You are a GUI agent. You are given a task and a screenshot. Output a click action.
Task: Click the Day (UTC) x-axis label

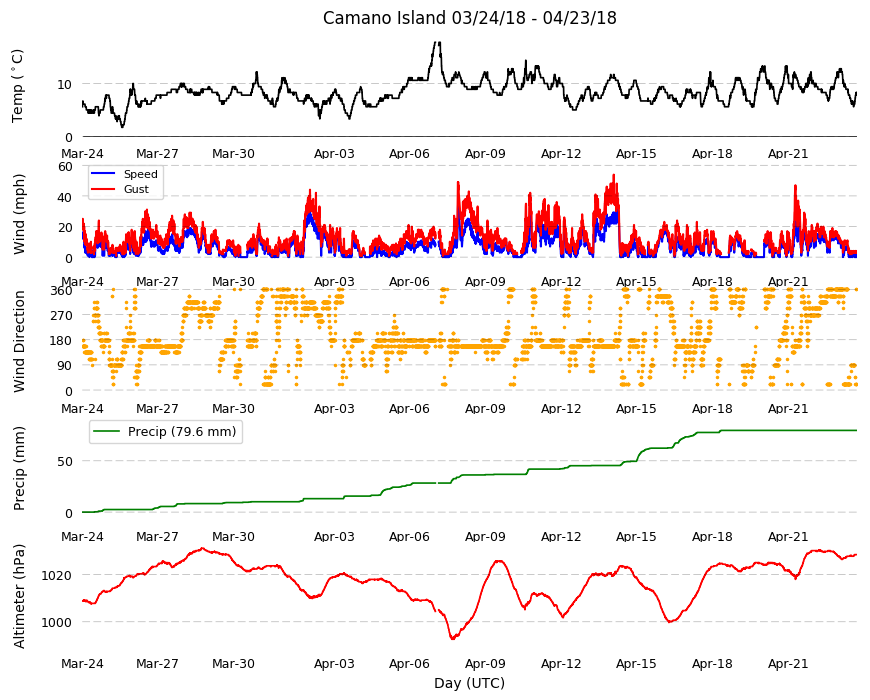(x=469, y=683)
